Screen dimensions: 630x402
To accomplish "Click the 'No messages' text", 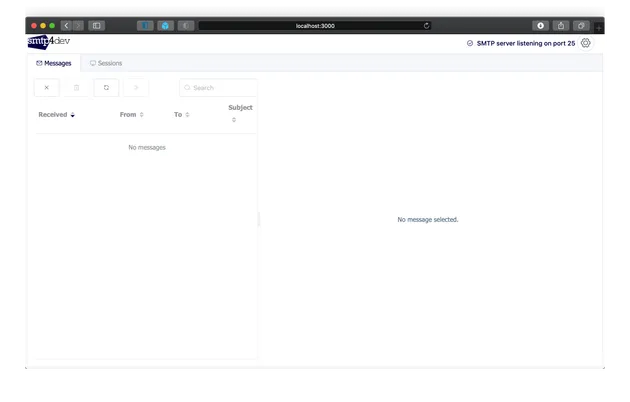I will pyautogui.click(x=147, y=147).
